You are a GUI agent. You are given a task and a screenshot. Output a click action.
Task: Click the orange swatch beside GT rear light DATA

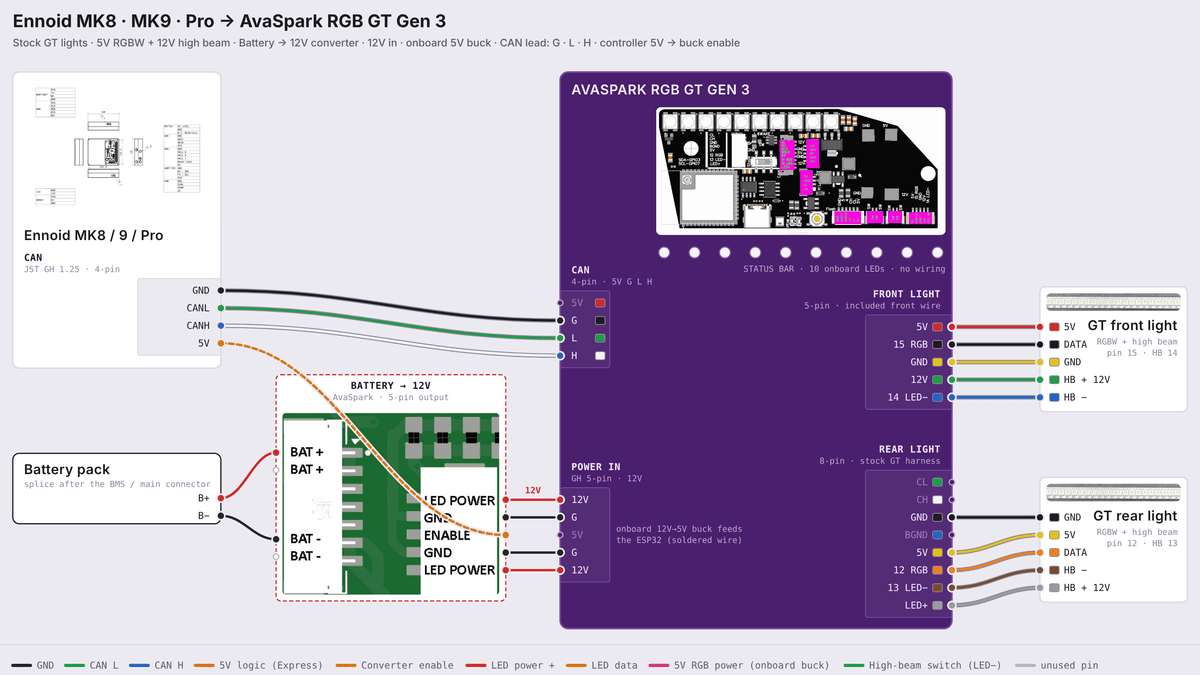click(1054, 552)
